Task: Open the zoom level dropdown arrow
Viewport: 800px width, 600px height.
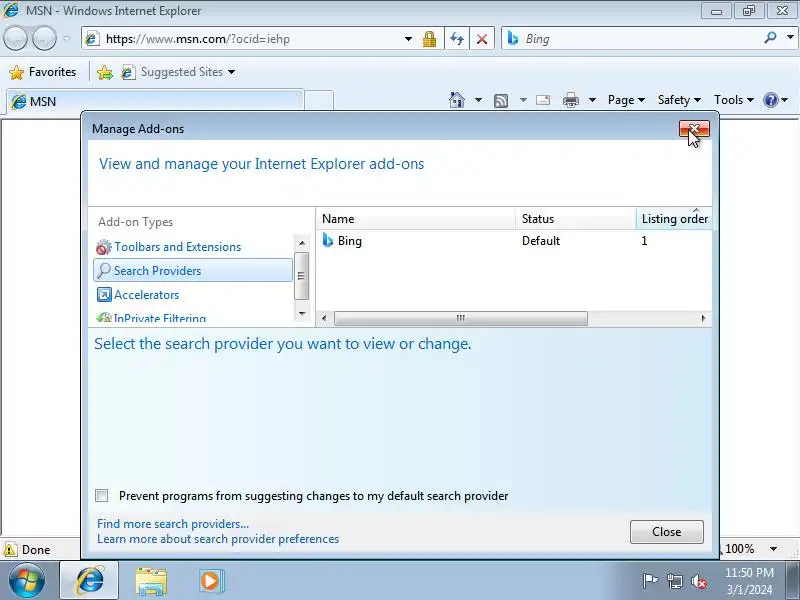Action: click(773, 549)
